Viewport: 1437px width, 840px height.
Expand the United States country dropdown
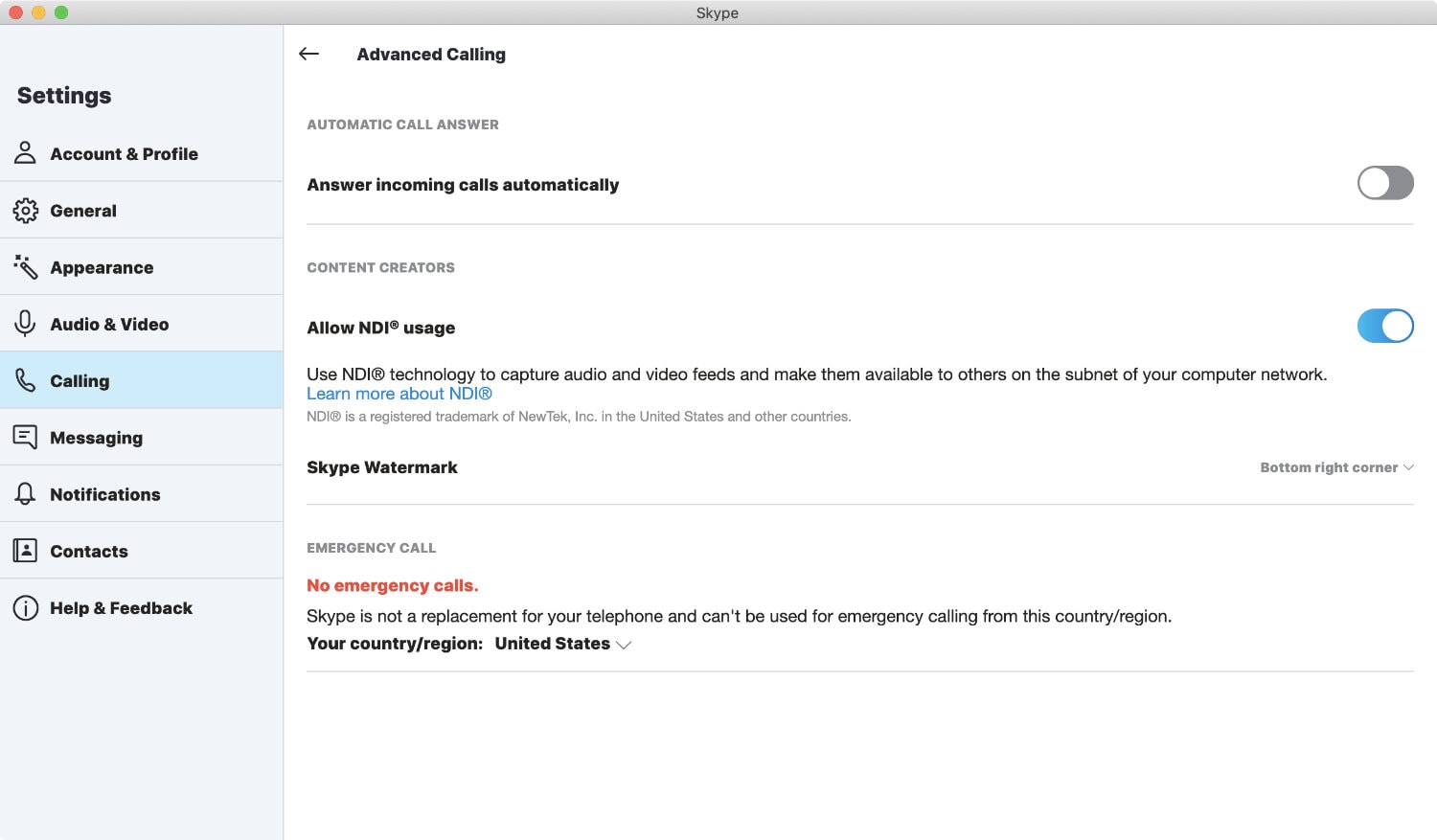click(x=563, y=644)
